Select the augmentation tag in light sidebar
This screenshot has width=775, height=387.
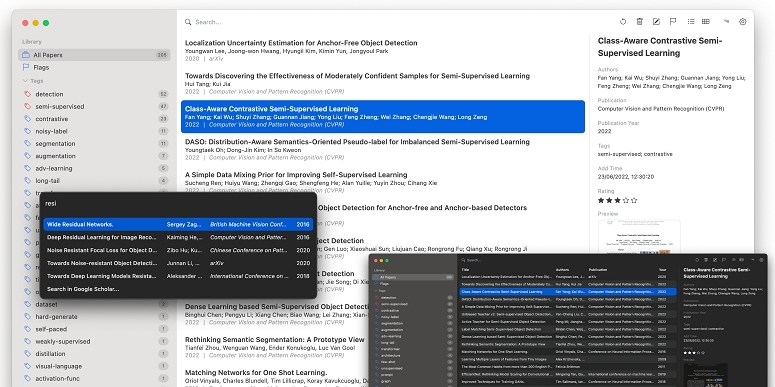click(95, 156)
